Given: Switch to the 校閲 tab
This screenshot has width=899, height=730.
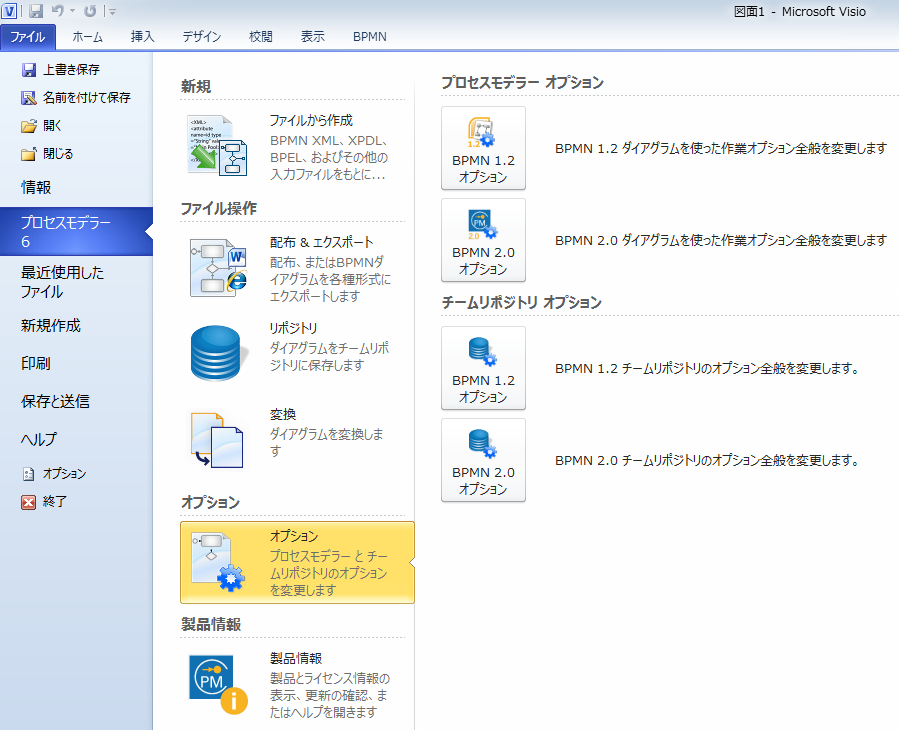Looking at the screenshot, I should (260, 37).
